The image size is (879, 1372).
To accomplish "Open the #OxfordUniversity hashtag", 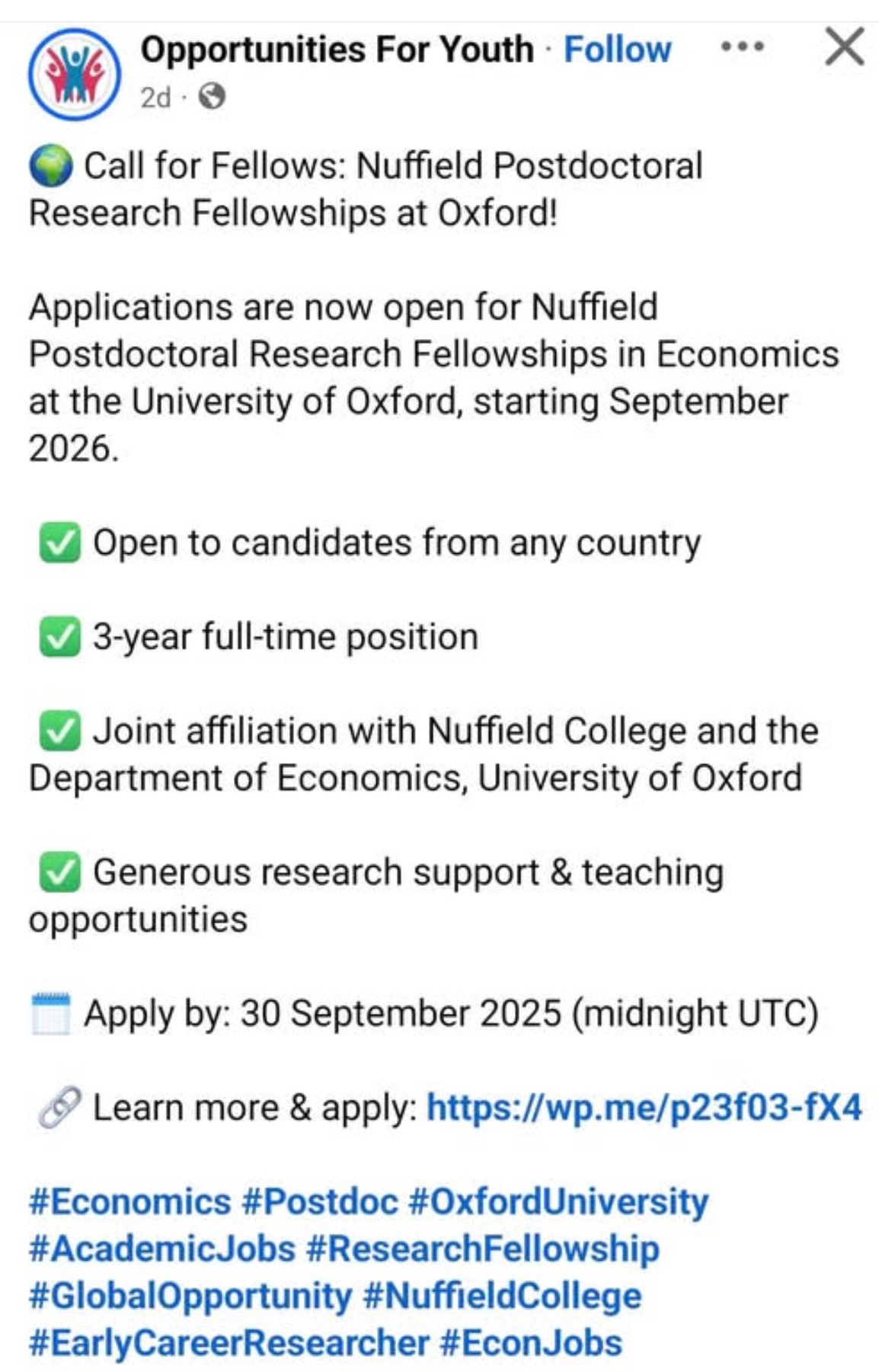I will (558, 1201).
